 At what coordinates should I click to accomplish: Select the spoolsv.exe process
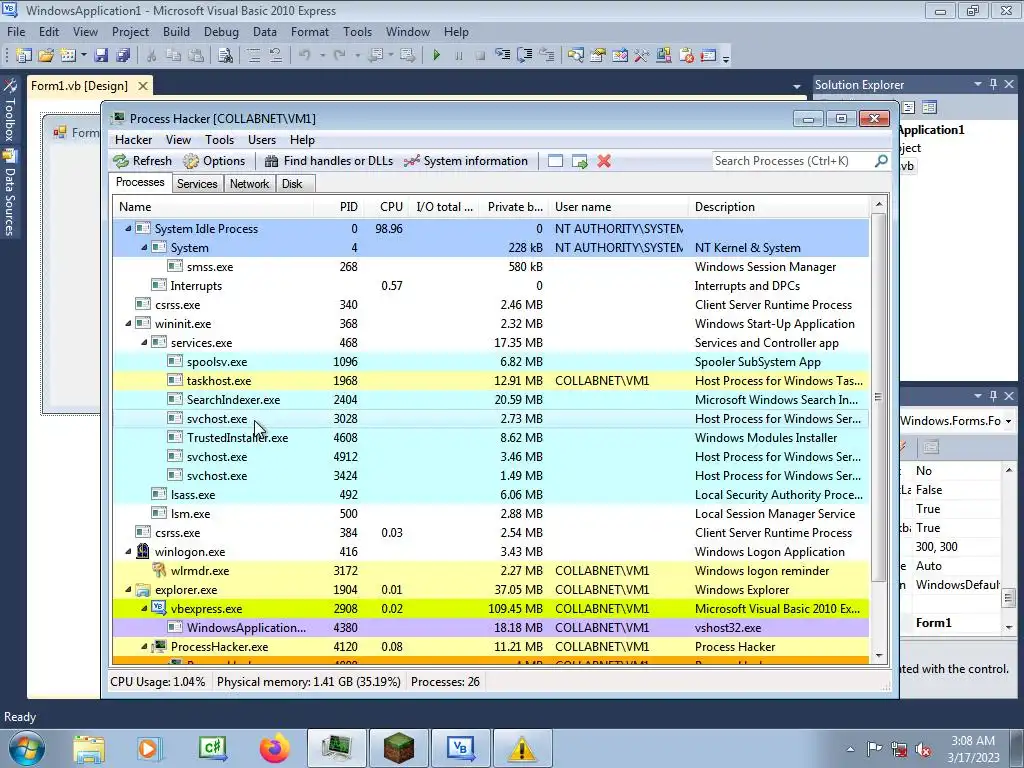pyautogui.click(x=490, y=362)
